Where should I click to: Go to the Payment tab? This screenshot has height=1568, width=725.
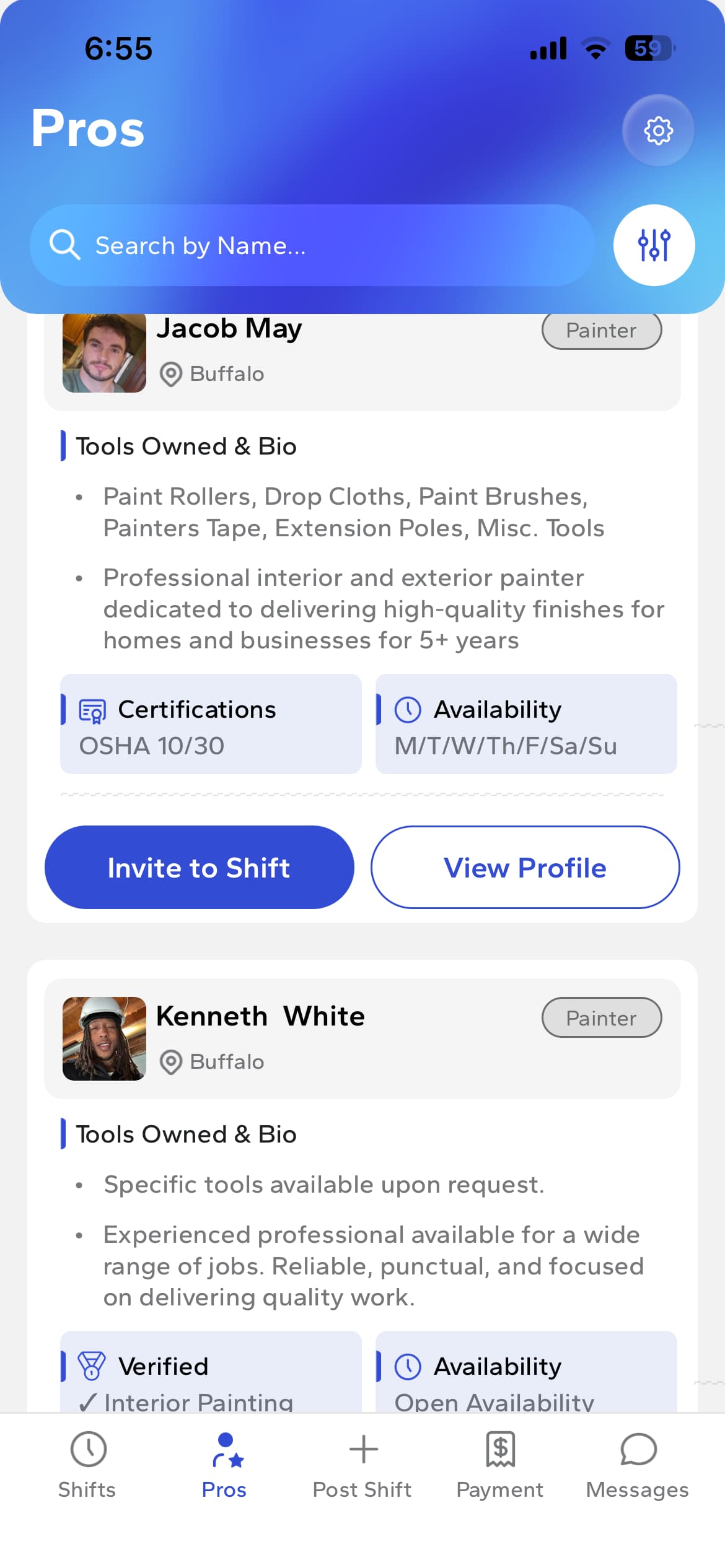(x=500, y=1465)
